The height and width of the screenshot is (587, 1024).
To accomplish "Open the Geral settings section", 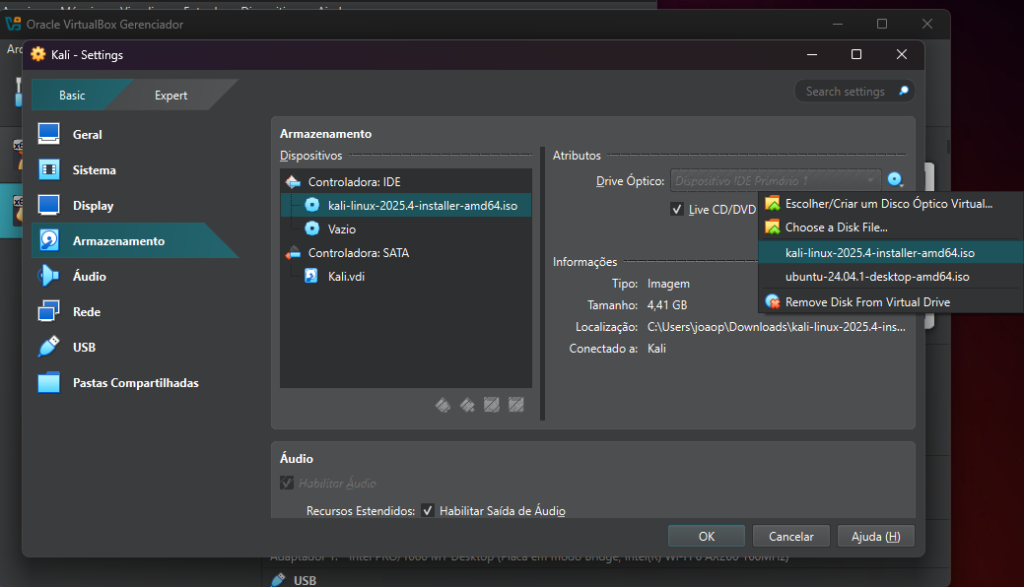I will [x=87, y=135].
